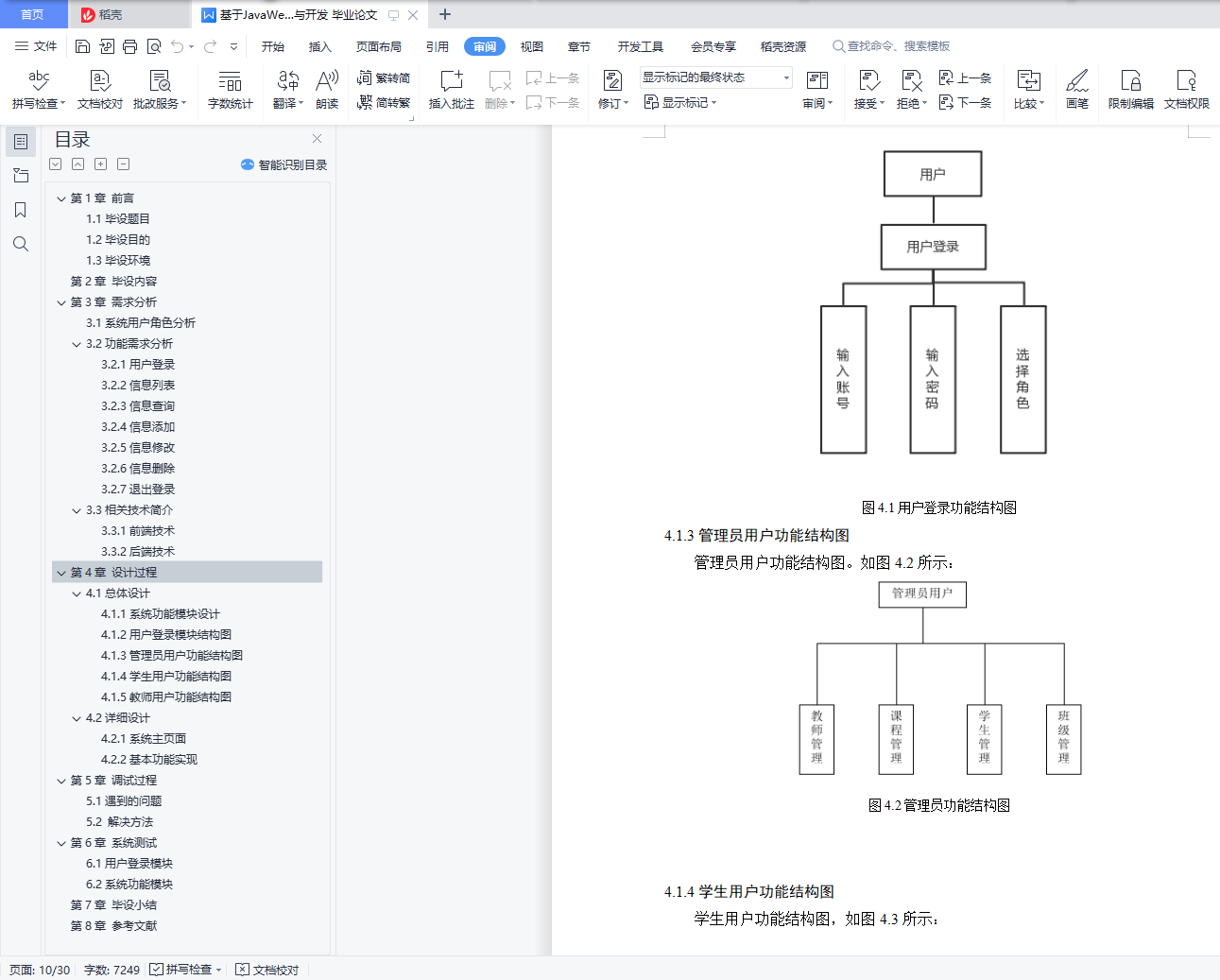Switch to the 页面布局 ribbon tab
This screenshot has width=1220, height=980.
click(379, 46)
